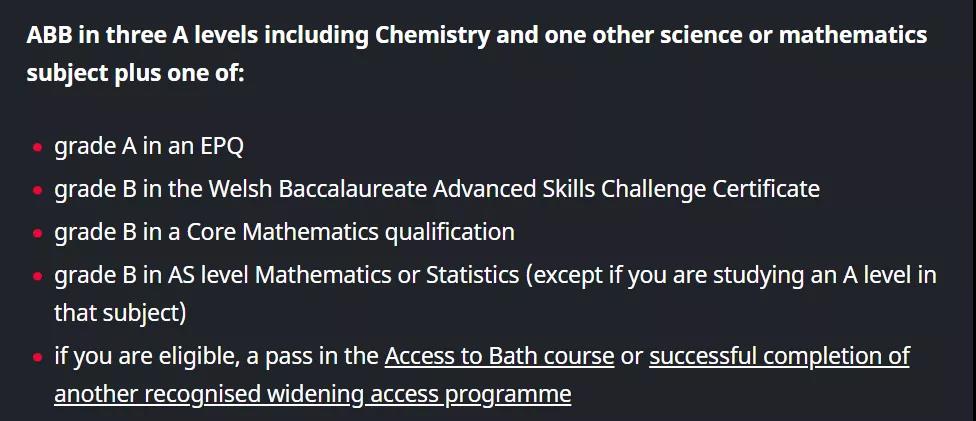Click the red bullet beside AS level Mathematics item
Viewport: 976px width, 421px height.
click(x=39, y=276)
